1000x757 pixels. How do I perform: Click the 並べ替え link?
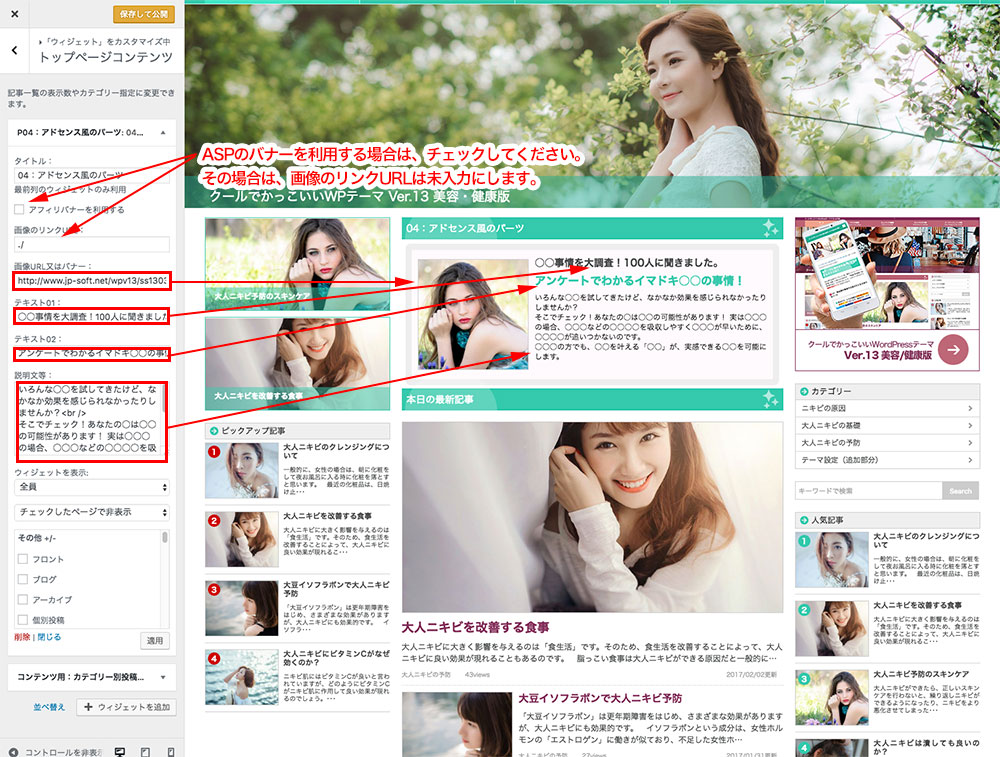49,707
